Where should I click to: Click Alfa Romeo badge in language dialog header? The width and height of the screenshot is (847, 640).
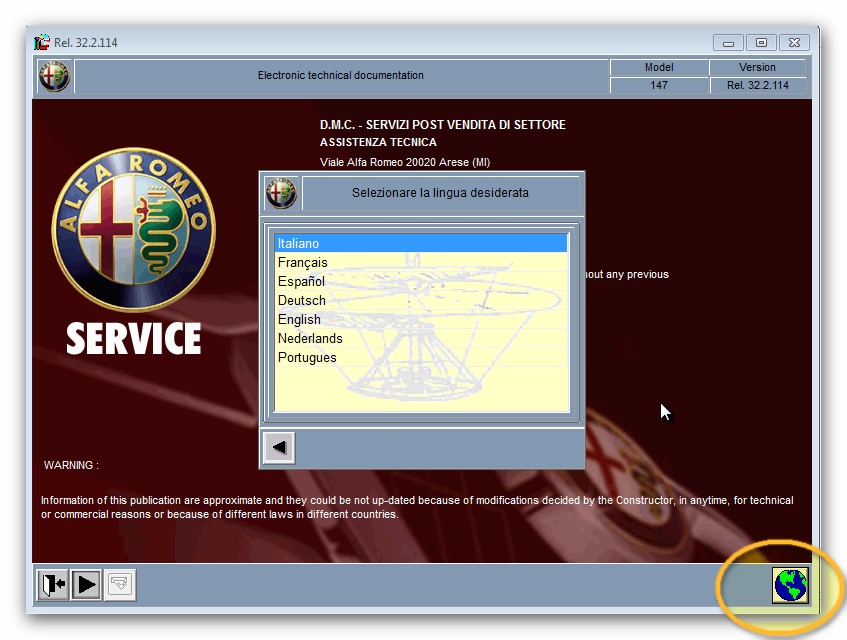click(281, 193)
